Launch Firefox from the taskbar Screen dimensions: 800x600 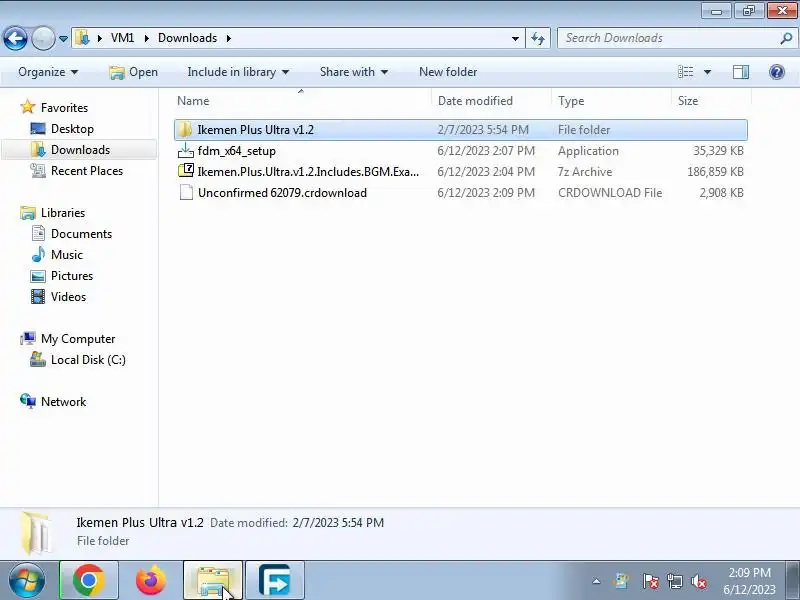tap(151, 580)
